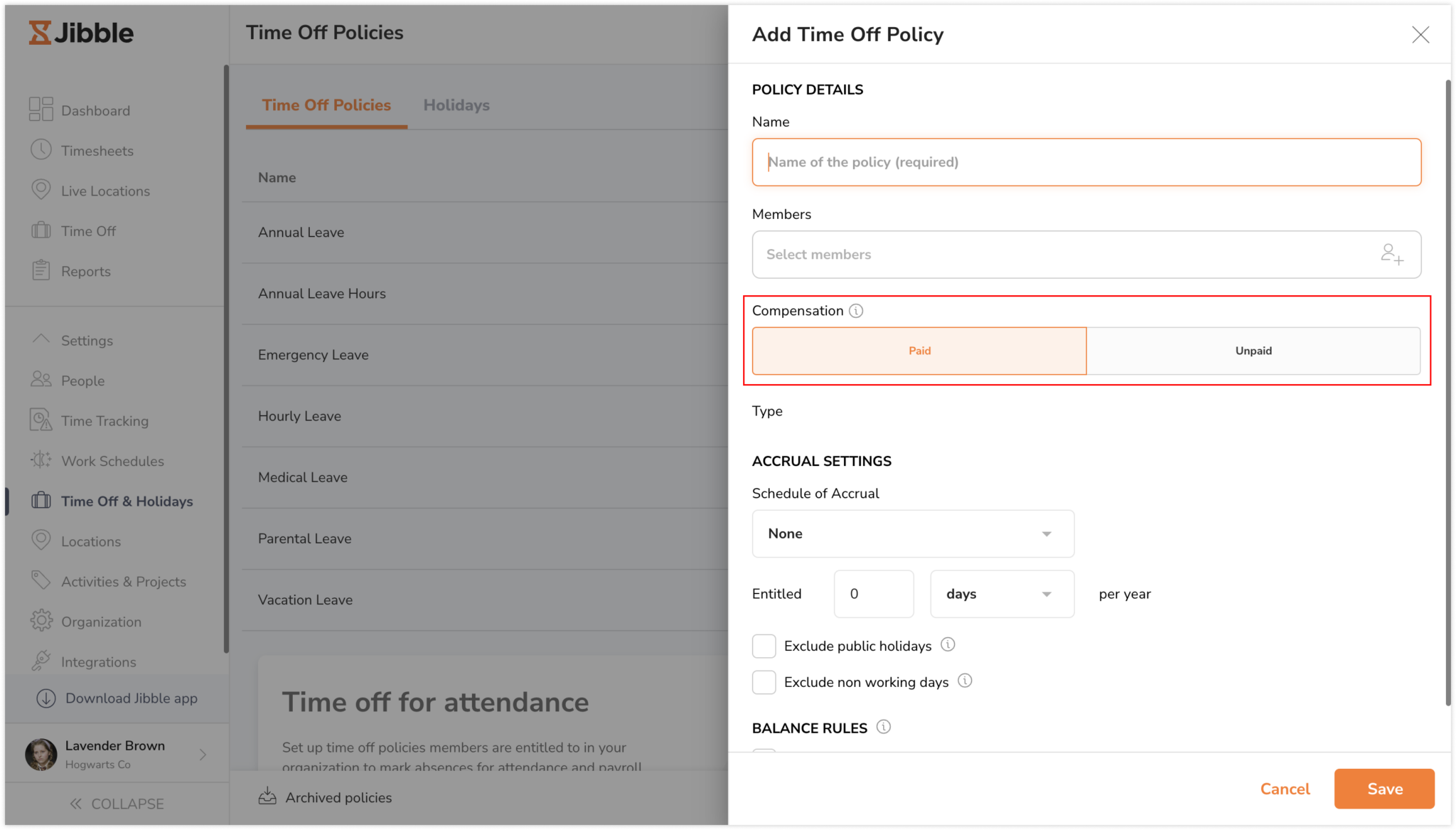1456x830 pixels.
Task: Click the Integrations icon in sidebar
Action: [x=41, y=661]
